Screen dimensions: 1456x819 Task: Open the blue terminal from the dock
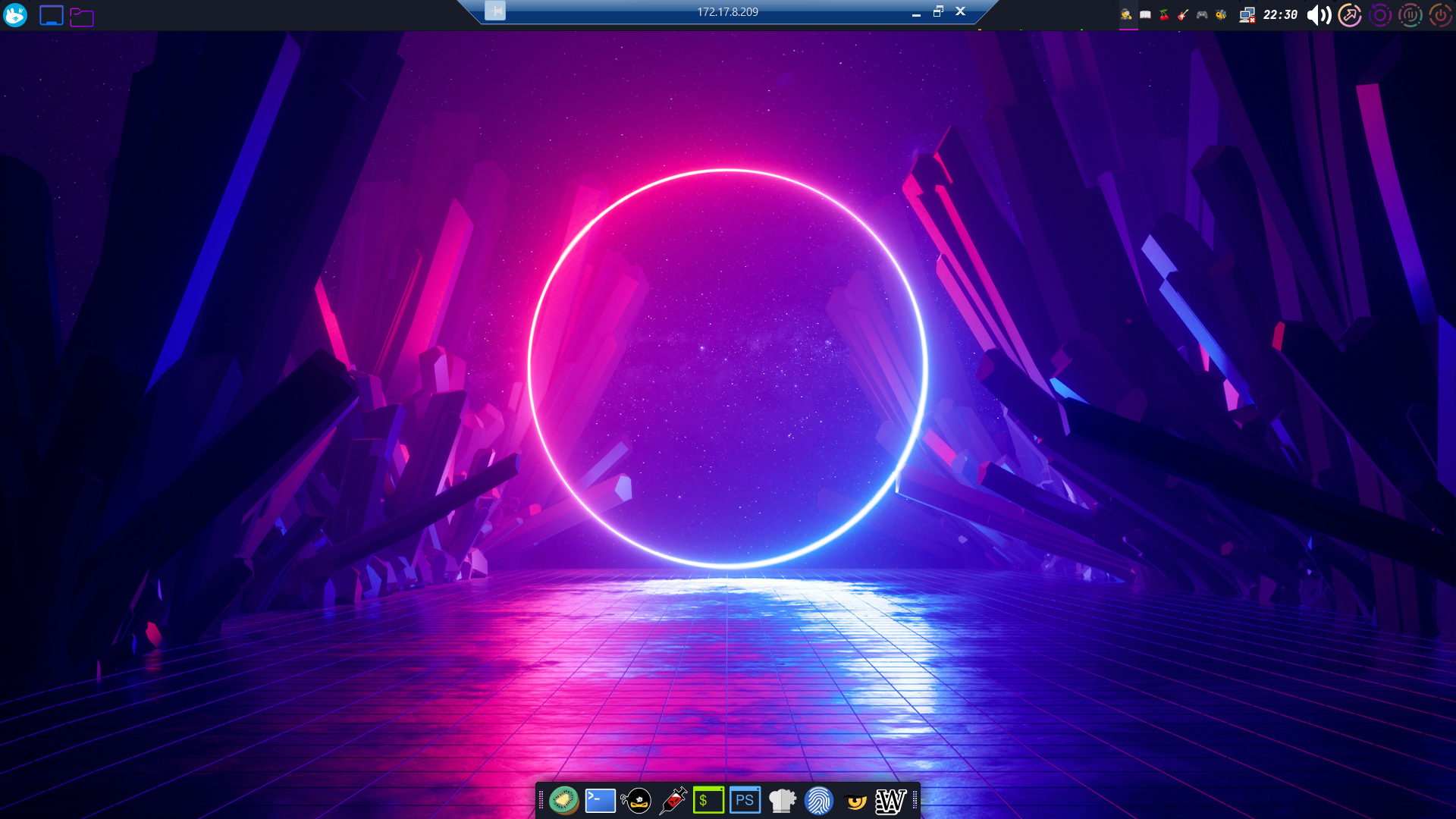coord(599,799)
